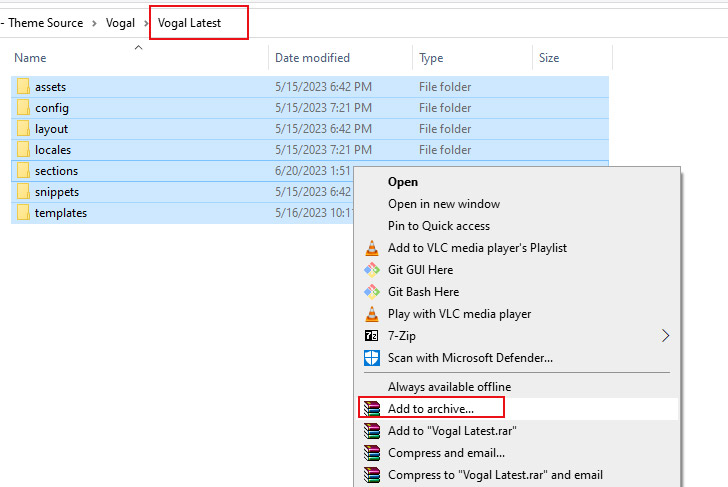Go to Vogal in the breadcrumb path
728x487 pixels.
point(120,23)
